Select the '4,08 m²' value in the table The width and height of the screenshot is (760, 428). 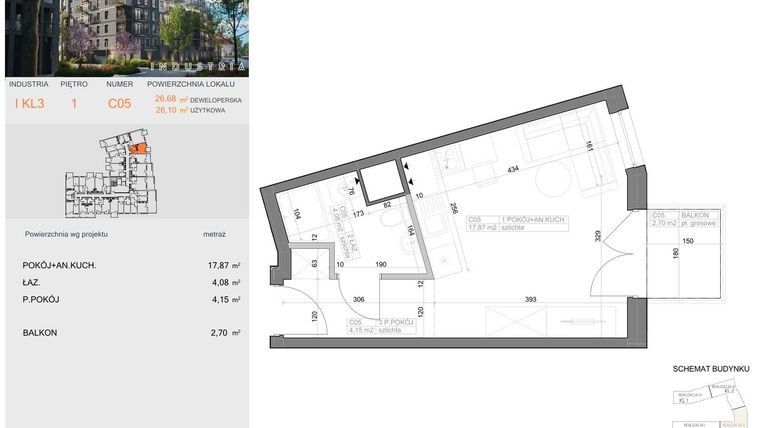pyautogui.click(x=226, y=282)
